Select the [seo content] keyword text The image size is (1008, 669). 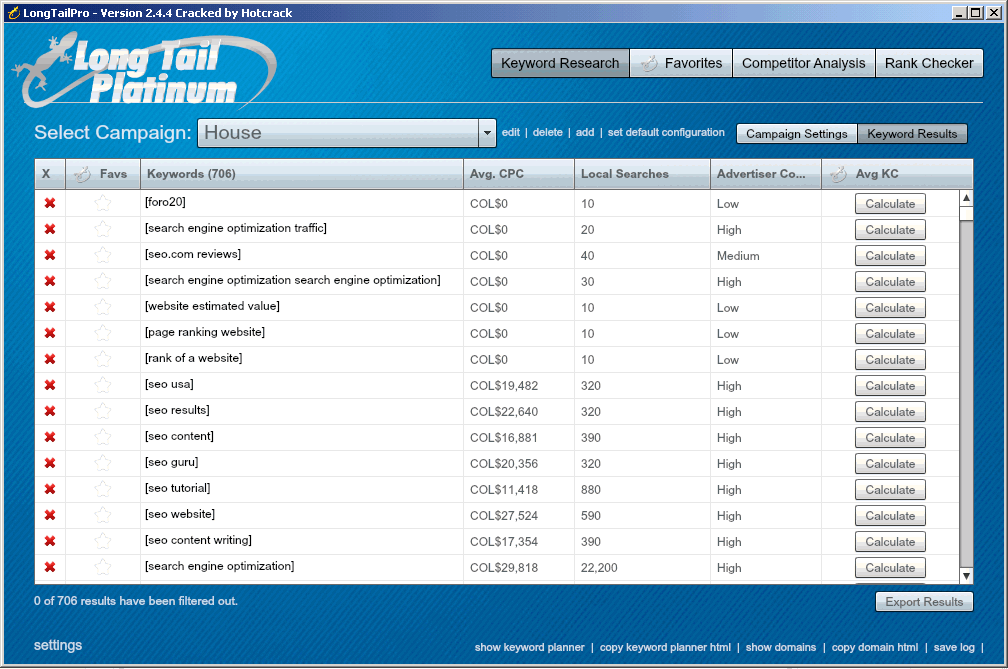tap(179, 436)
